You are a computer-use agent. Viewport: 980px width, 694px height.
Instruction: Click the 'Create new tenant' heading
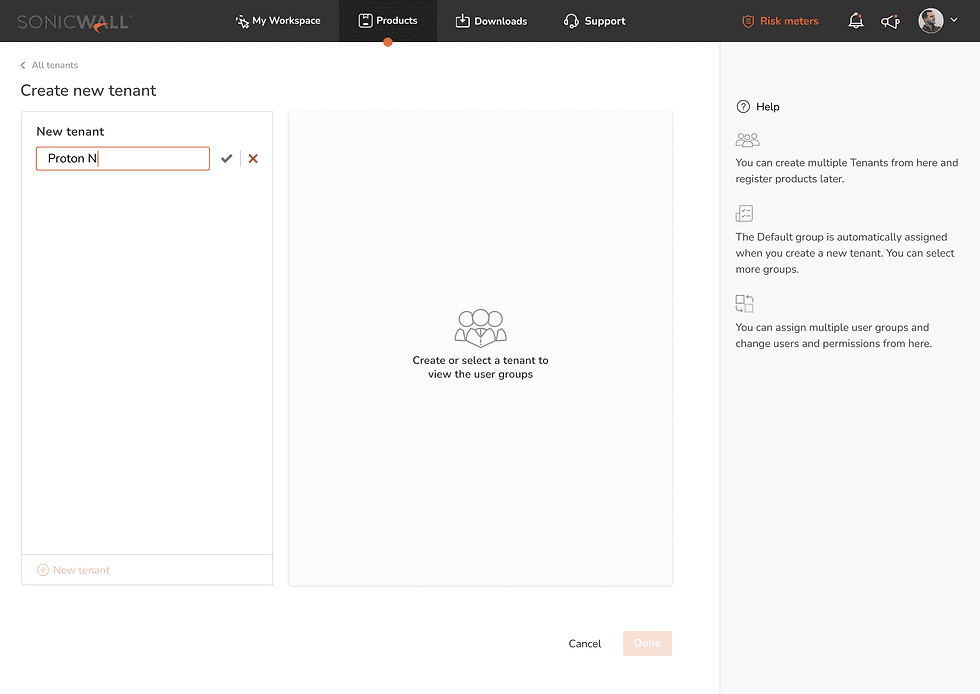coord(88,91)
